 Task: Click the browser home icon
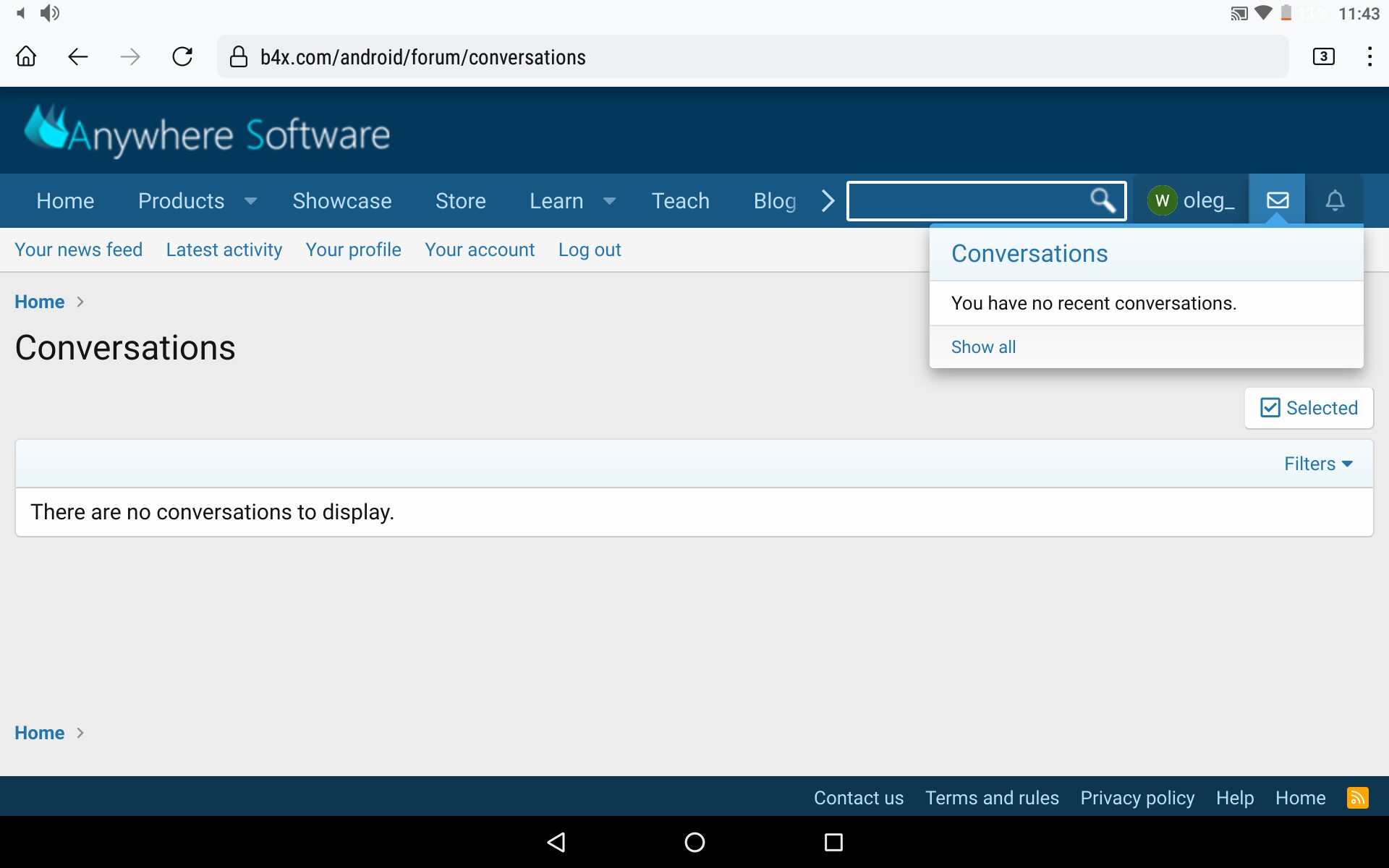[25, 56]
